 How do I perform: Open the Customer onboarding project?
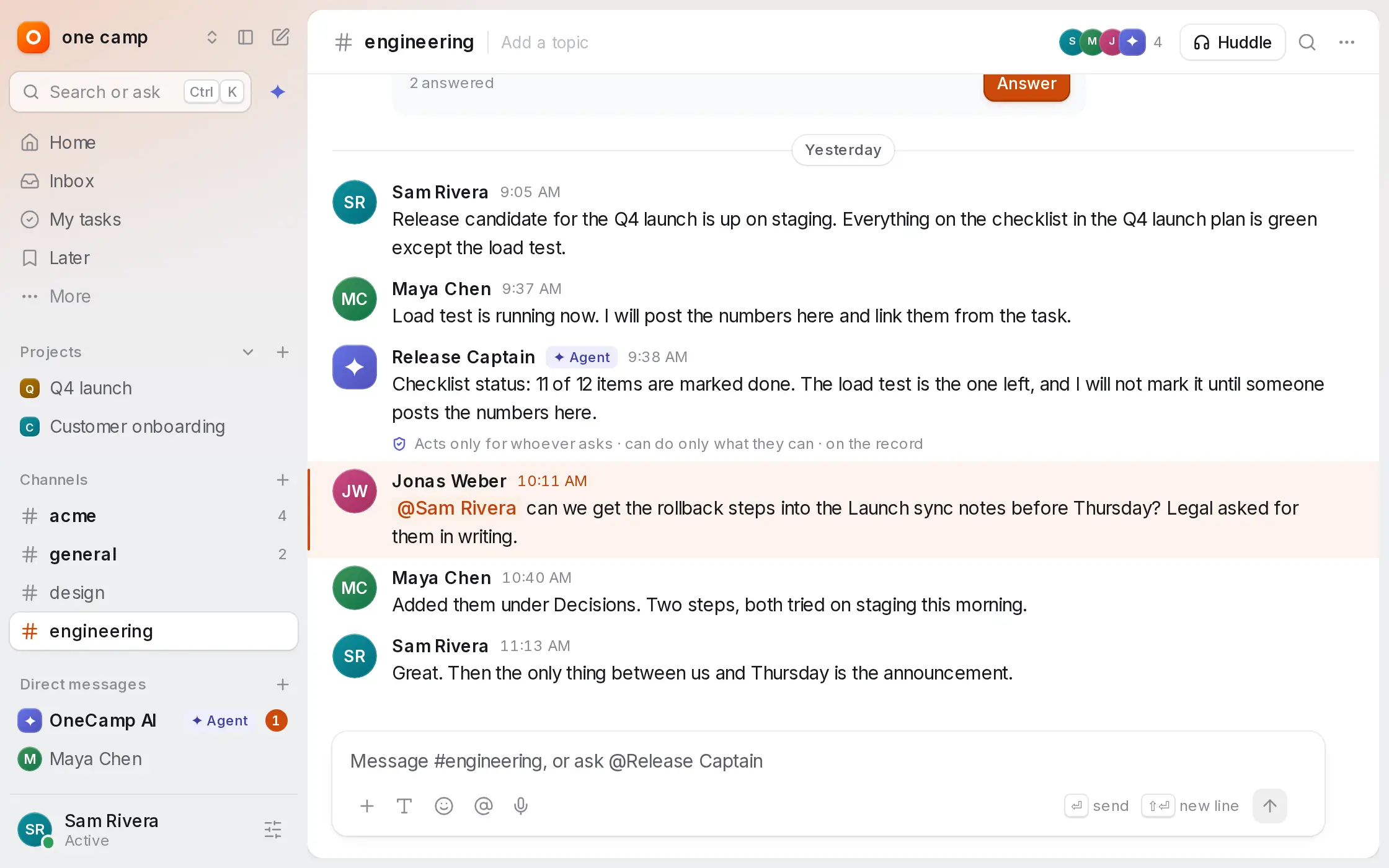154,427
